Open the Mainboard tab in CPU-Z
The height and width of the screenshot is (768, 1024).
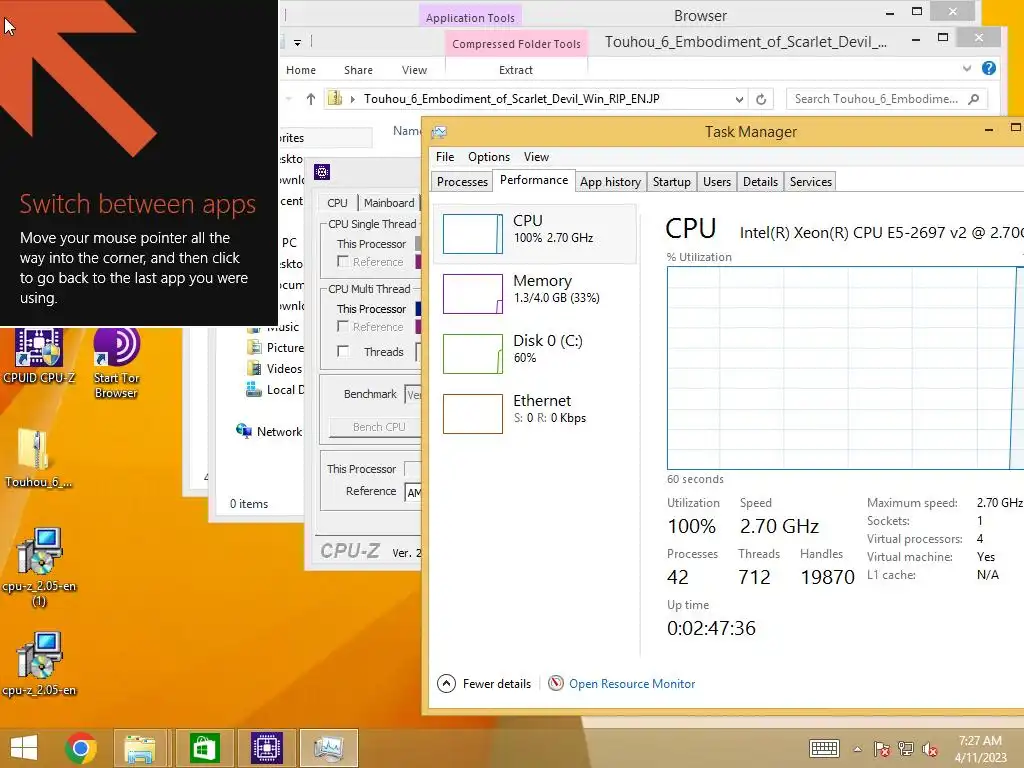[x=389, y=202]
